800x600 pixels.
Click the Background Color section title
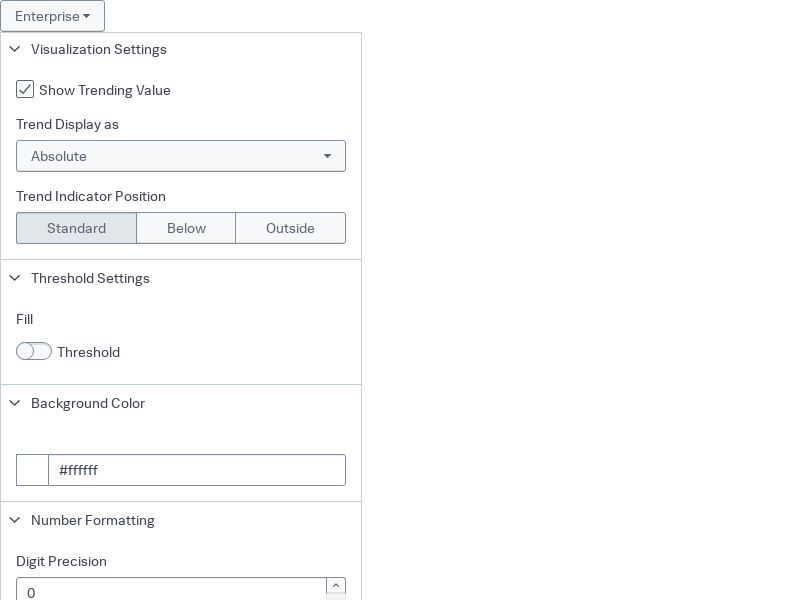(88, 403)
